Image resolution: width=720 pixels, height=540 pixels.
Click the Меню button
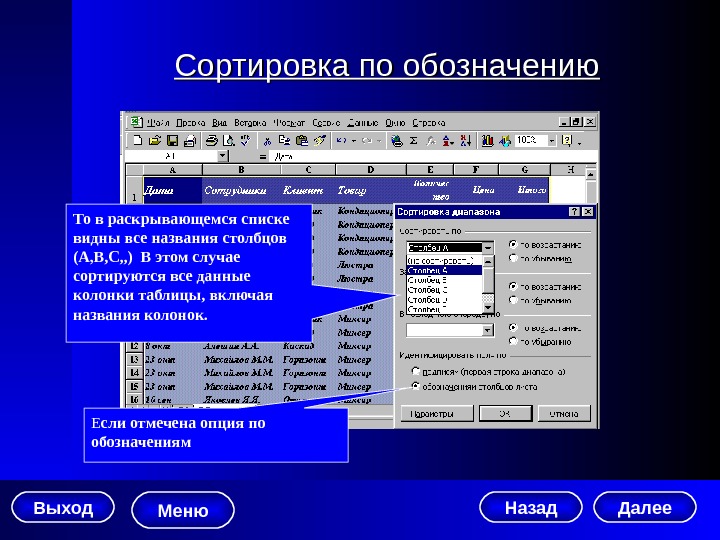[x=183, y=510]
